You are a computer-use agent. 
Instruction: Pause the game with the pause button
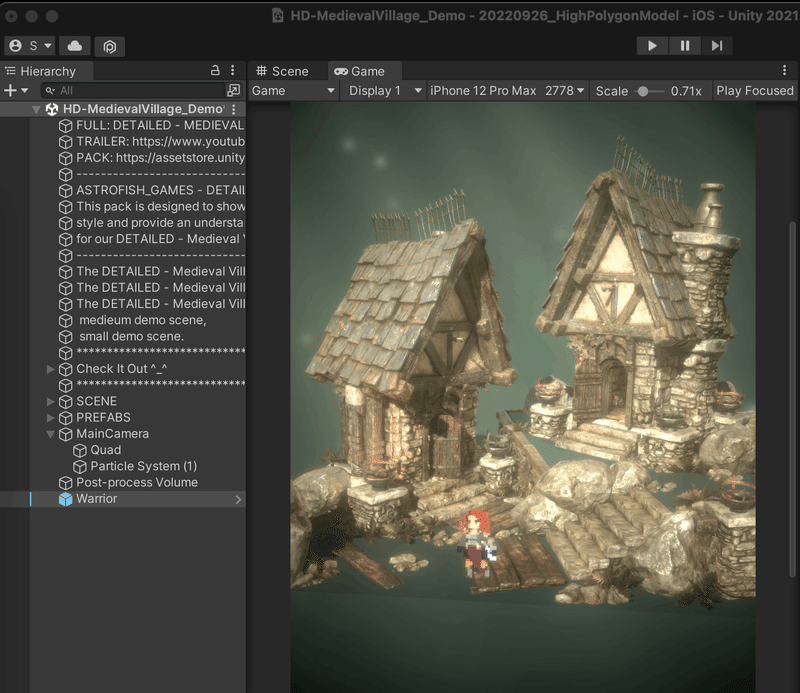point(685,45)
